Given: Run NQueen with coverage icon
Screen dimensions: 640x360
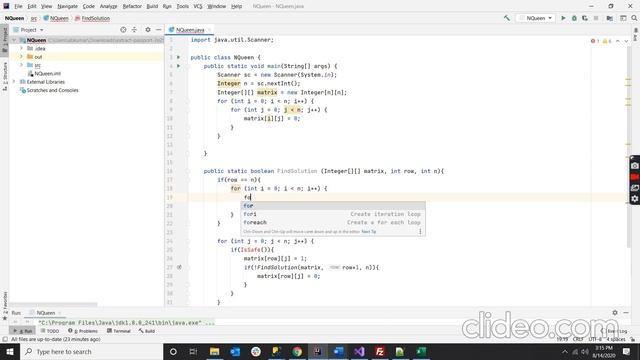Looking at the screenshot, I should click(x=585, y=18).
